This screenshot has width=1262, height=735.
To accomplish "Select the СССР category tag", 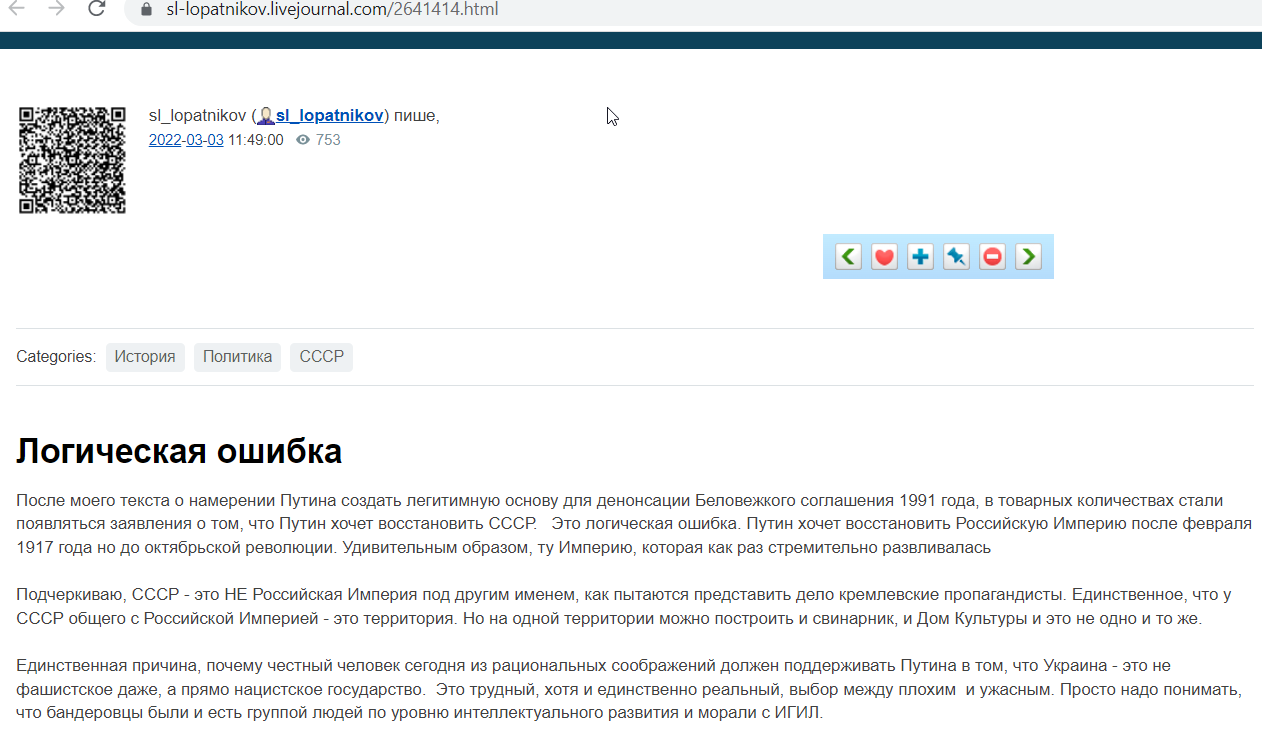I will coord(321,357).
